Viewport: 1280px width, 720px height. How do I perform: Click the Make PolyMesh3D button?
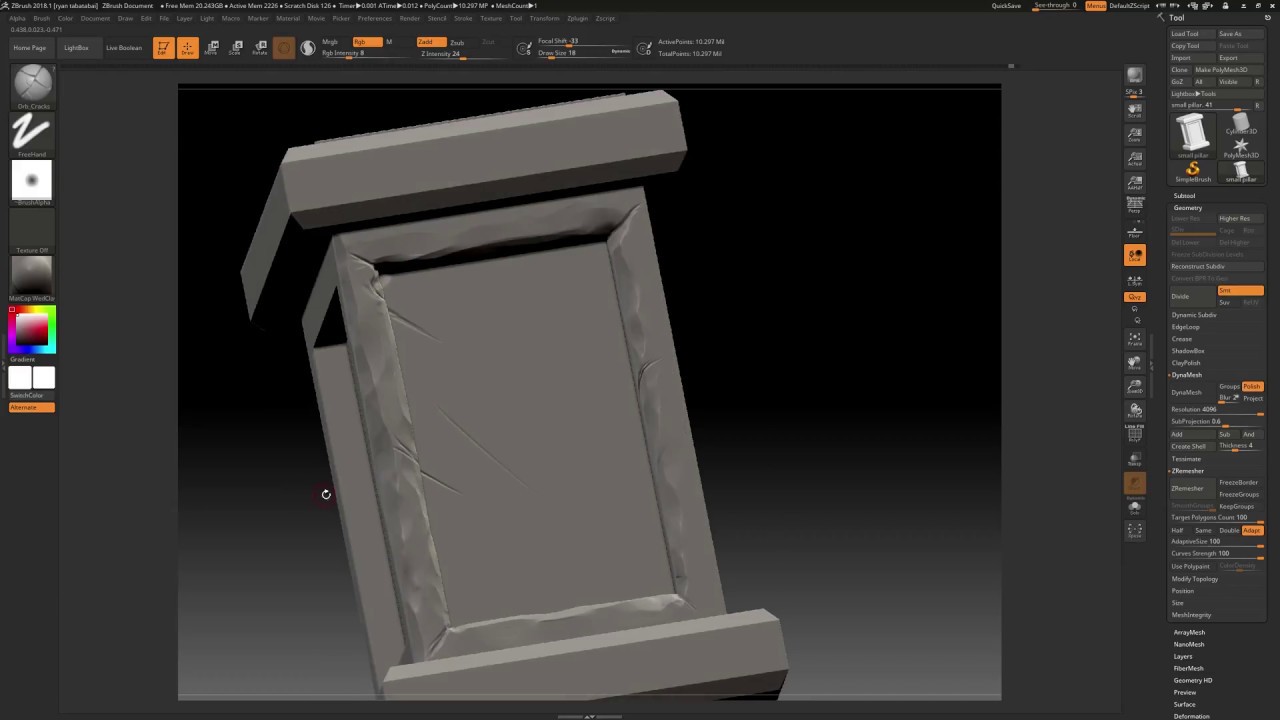1228,70
